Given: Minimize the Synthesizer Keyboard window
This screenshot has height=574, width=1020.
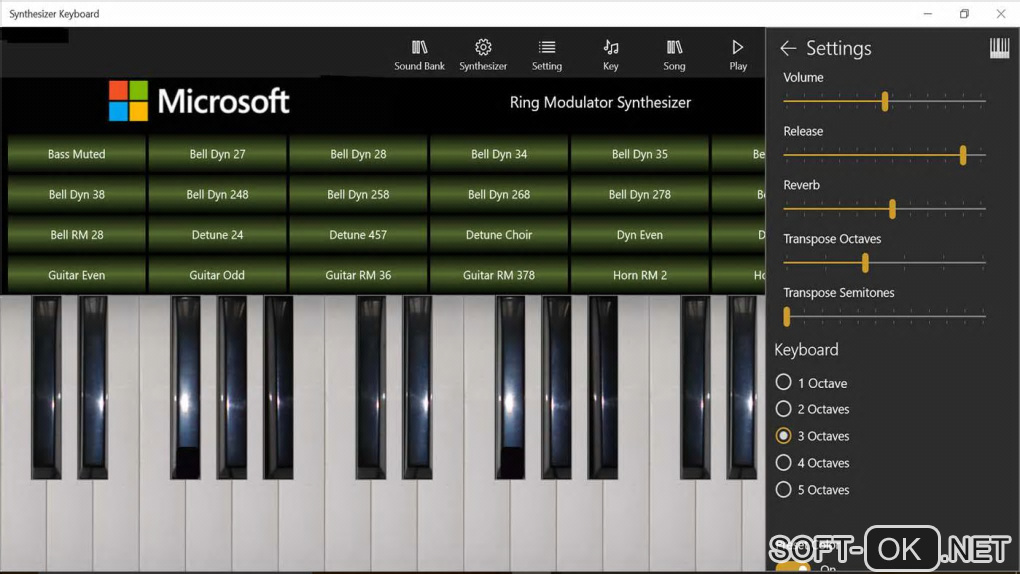Looking at the screenshot, I should [928, 14].
